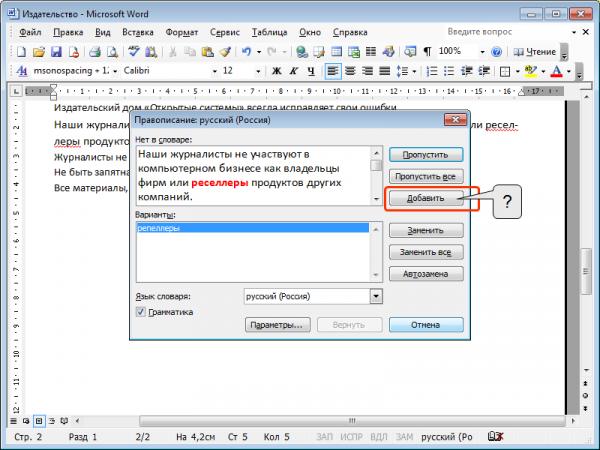Click the Italic К formatting icon

pyautogui.click(x=294, y=71)
